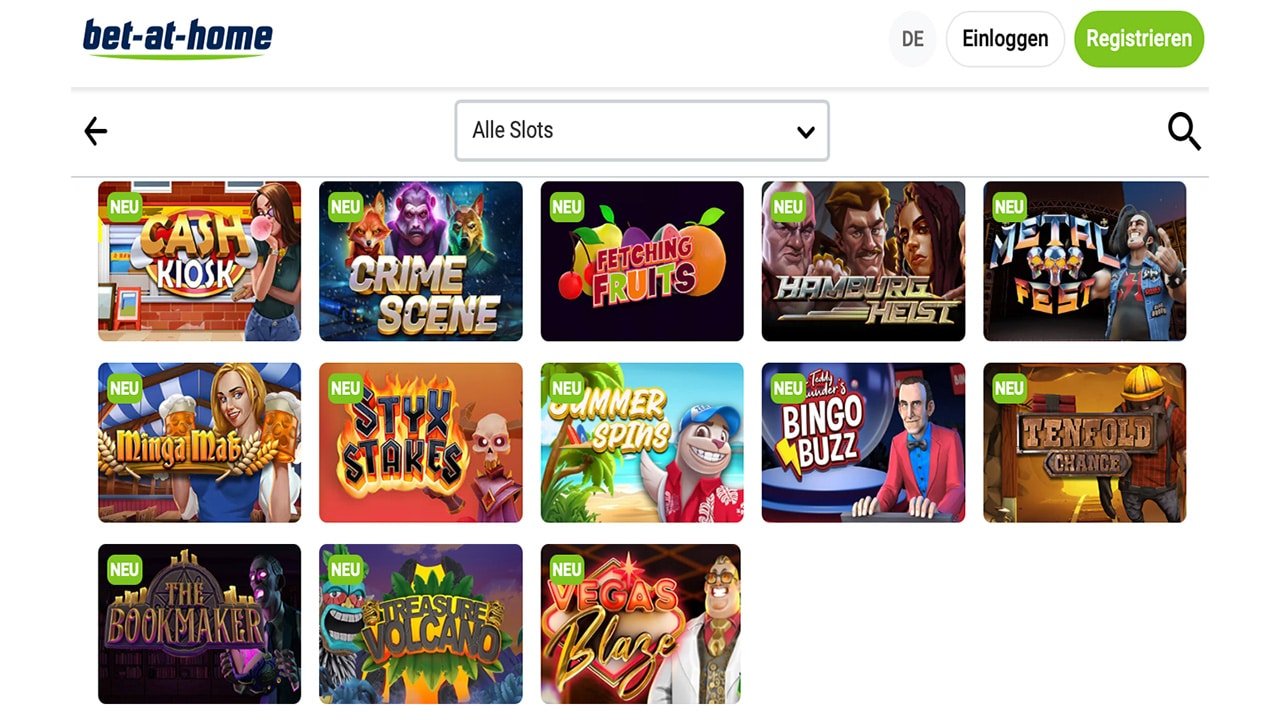1280x720 pixels.
Task: Click the search magnifier icon
Action: 1184,131
